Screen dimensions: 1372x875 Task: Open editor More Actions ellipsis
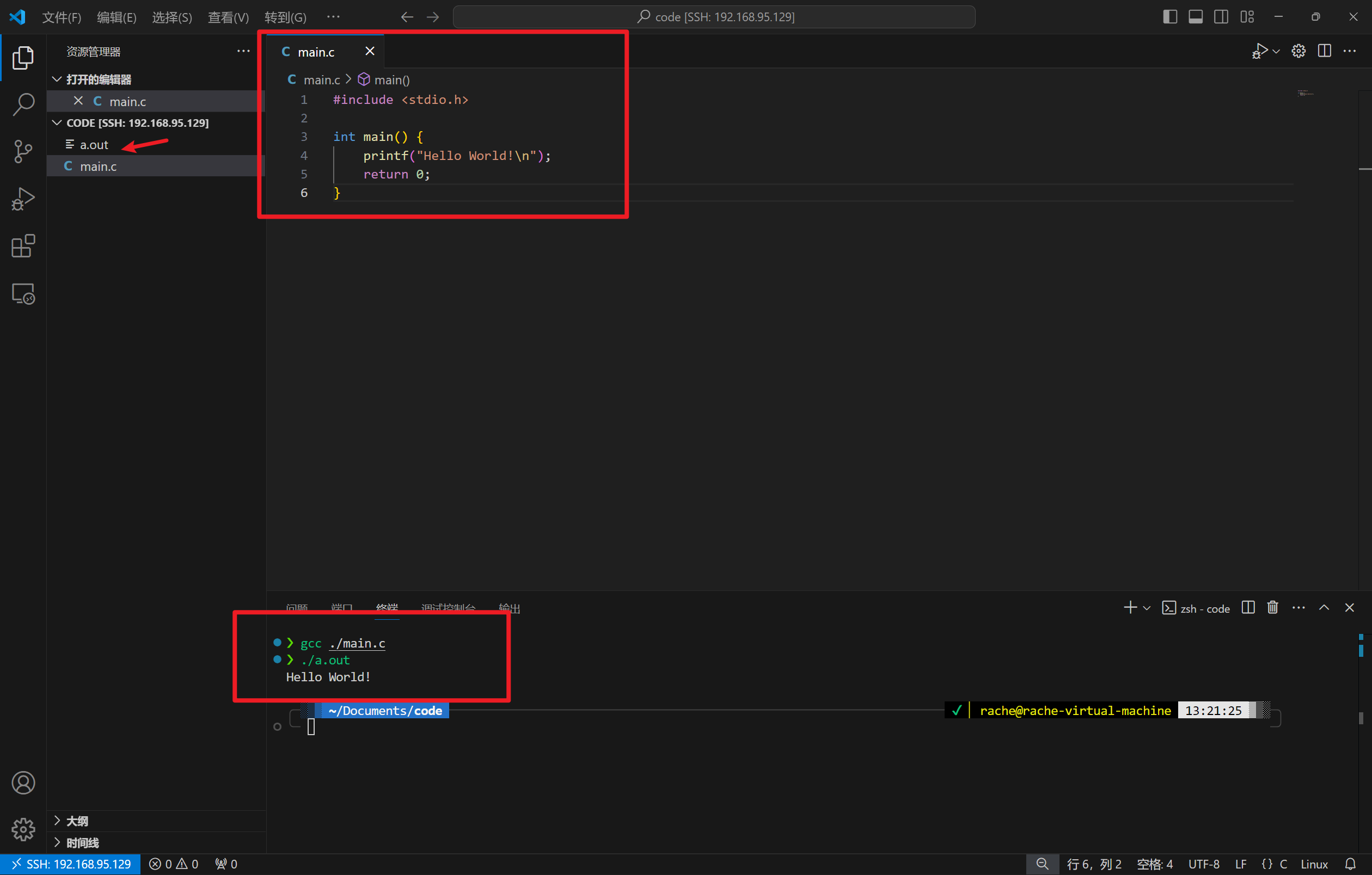pyautogui.click(x=1350, y=51)
